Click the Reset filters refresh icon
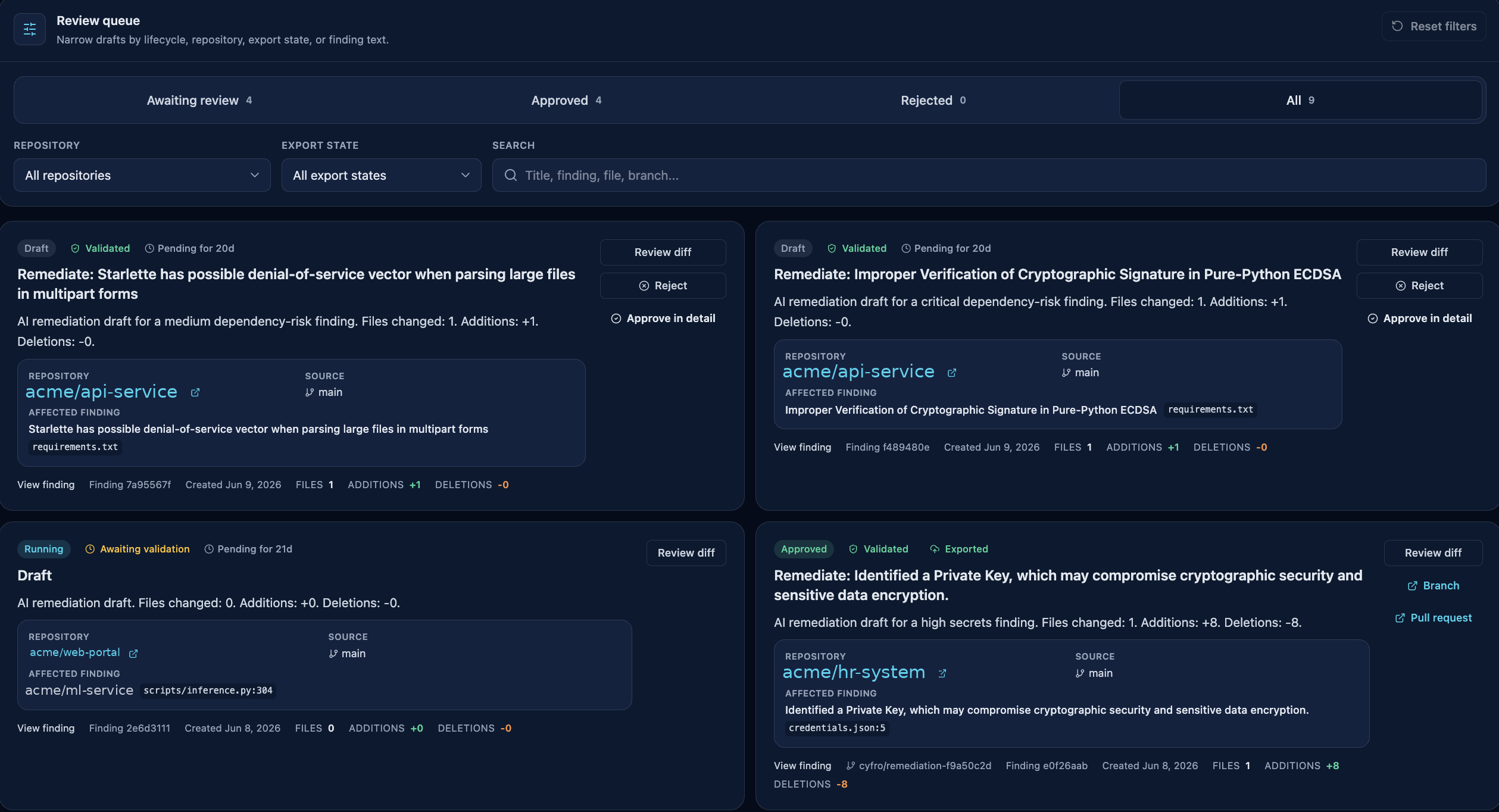This screenshot has height=812, width=1499. pos(1397,26)
